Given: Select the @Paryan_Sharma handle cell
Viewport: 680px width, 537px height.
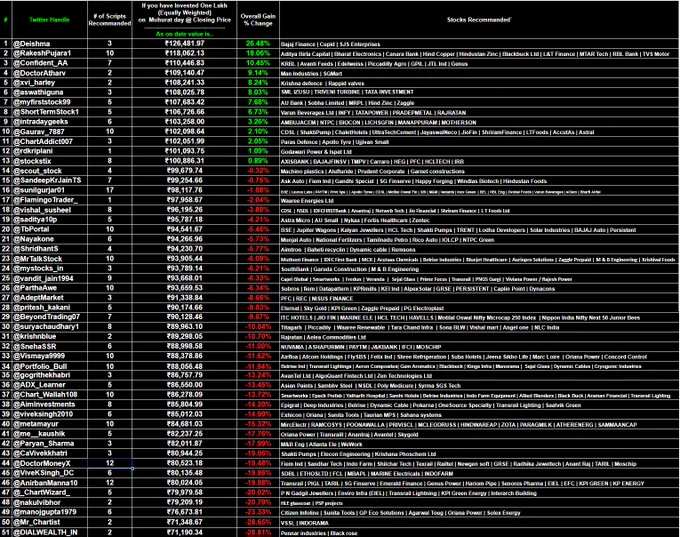Looking at the screenshot, I should (x=50, y=444).
